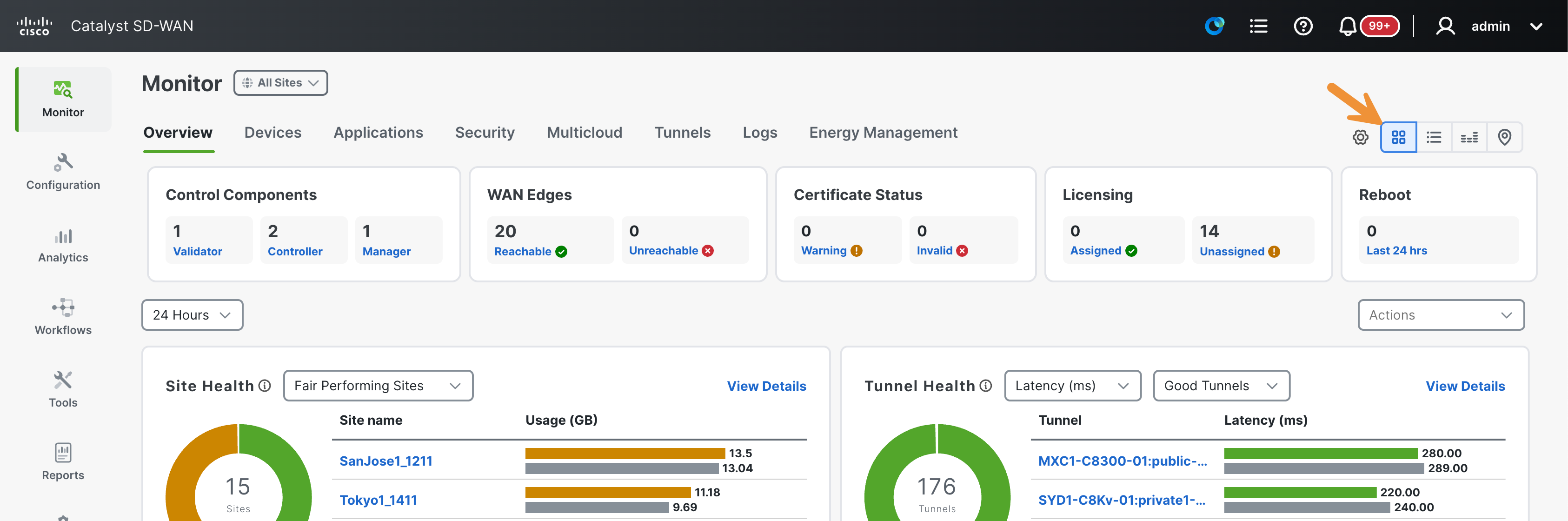Open the Analytics sidebar section

click(x=63, y=245)
